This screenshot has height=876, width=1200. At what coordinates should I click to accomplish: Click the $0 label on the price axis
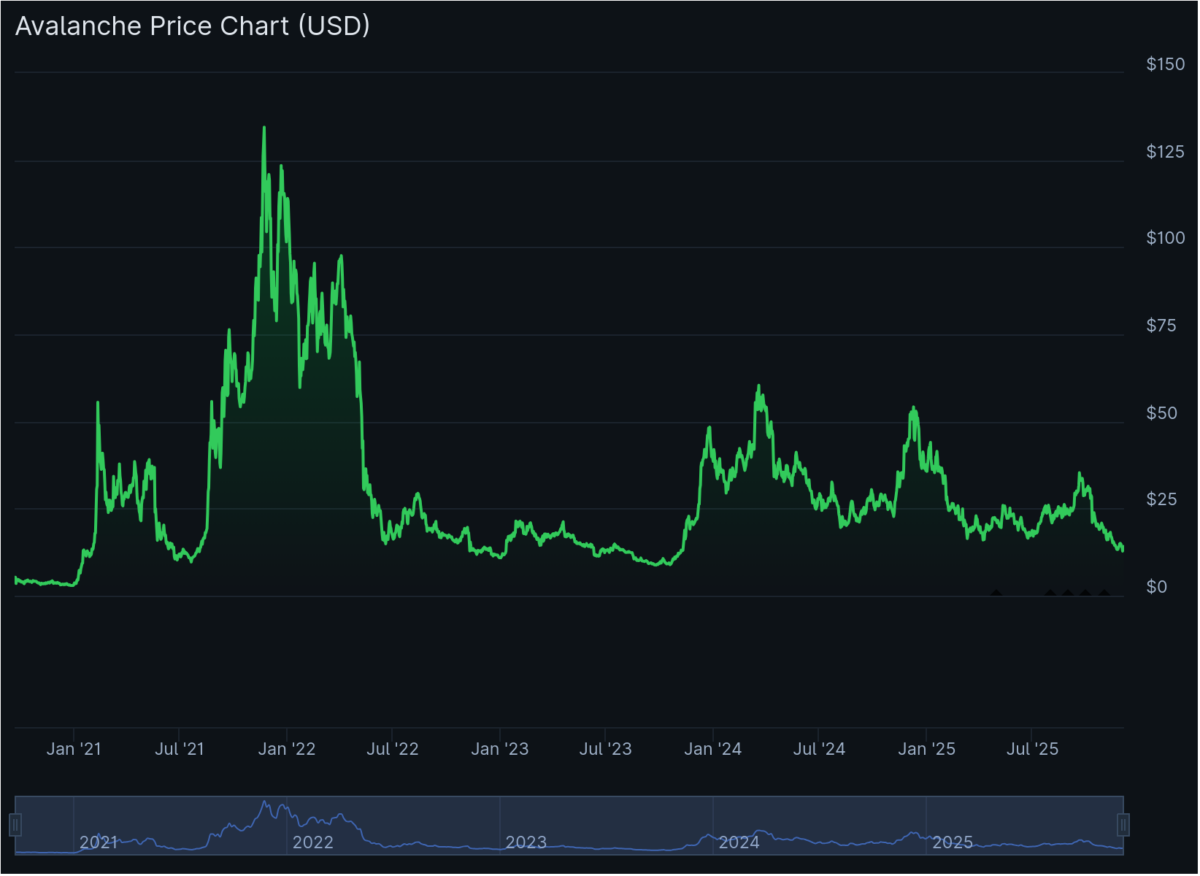coord(1159,587)
